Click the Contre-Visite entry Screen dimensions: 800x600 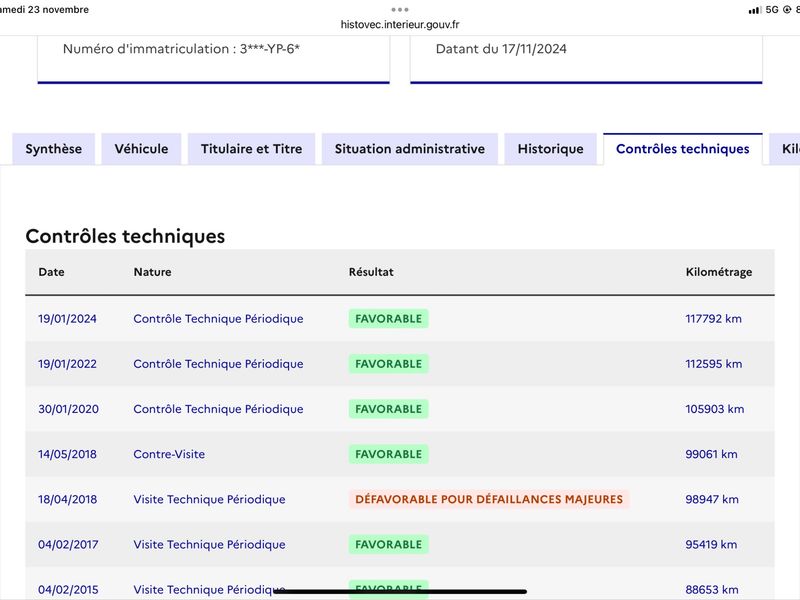click(169, 454)
